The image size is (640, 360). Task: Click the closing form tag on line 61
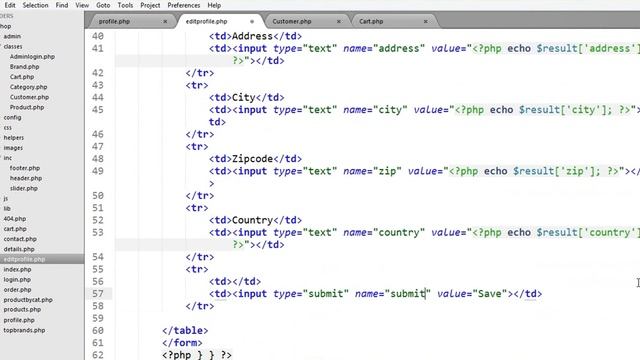182,343
